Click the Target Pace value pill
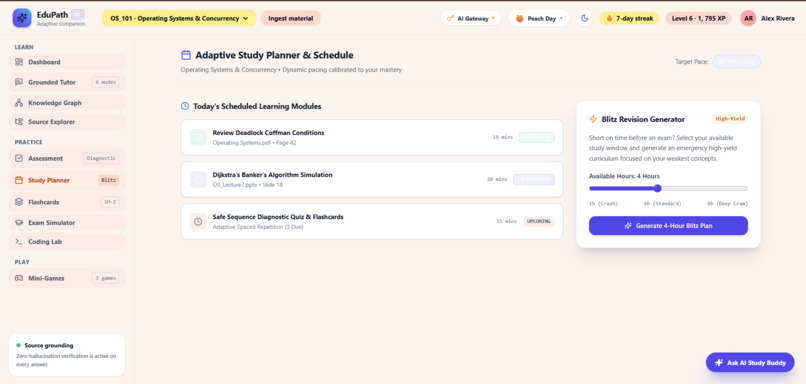The image size is (806, 384). coord(736,62)
